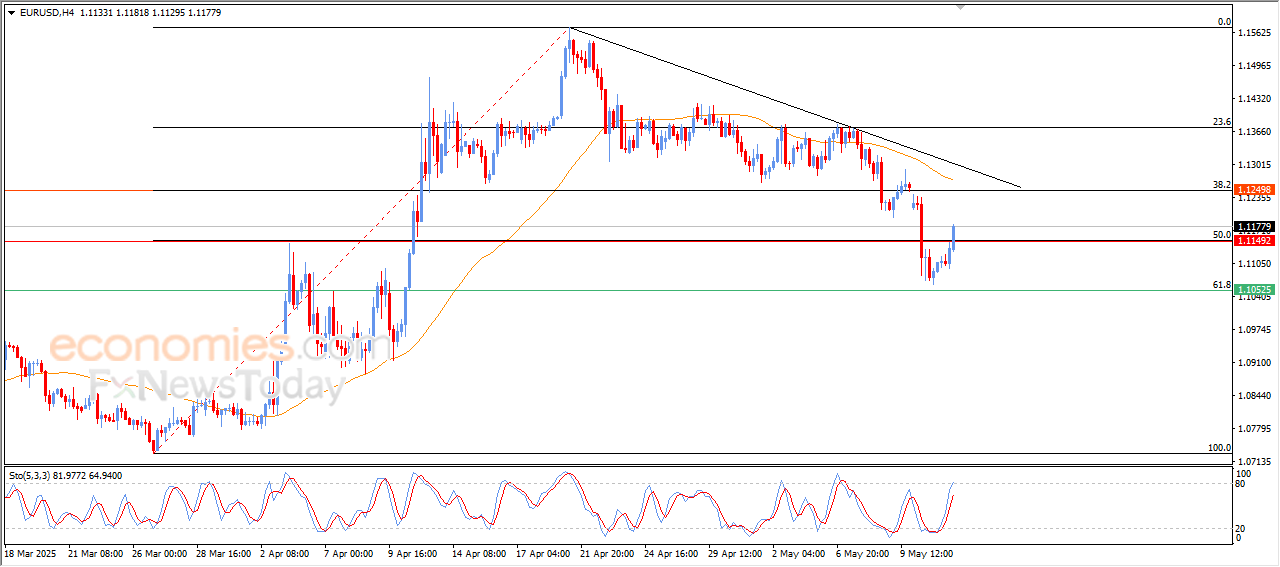Select the black 1.11779 current price tag
Viewport: 1280px width, 567px height.
click(1254, 228)
